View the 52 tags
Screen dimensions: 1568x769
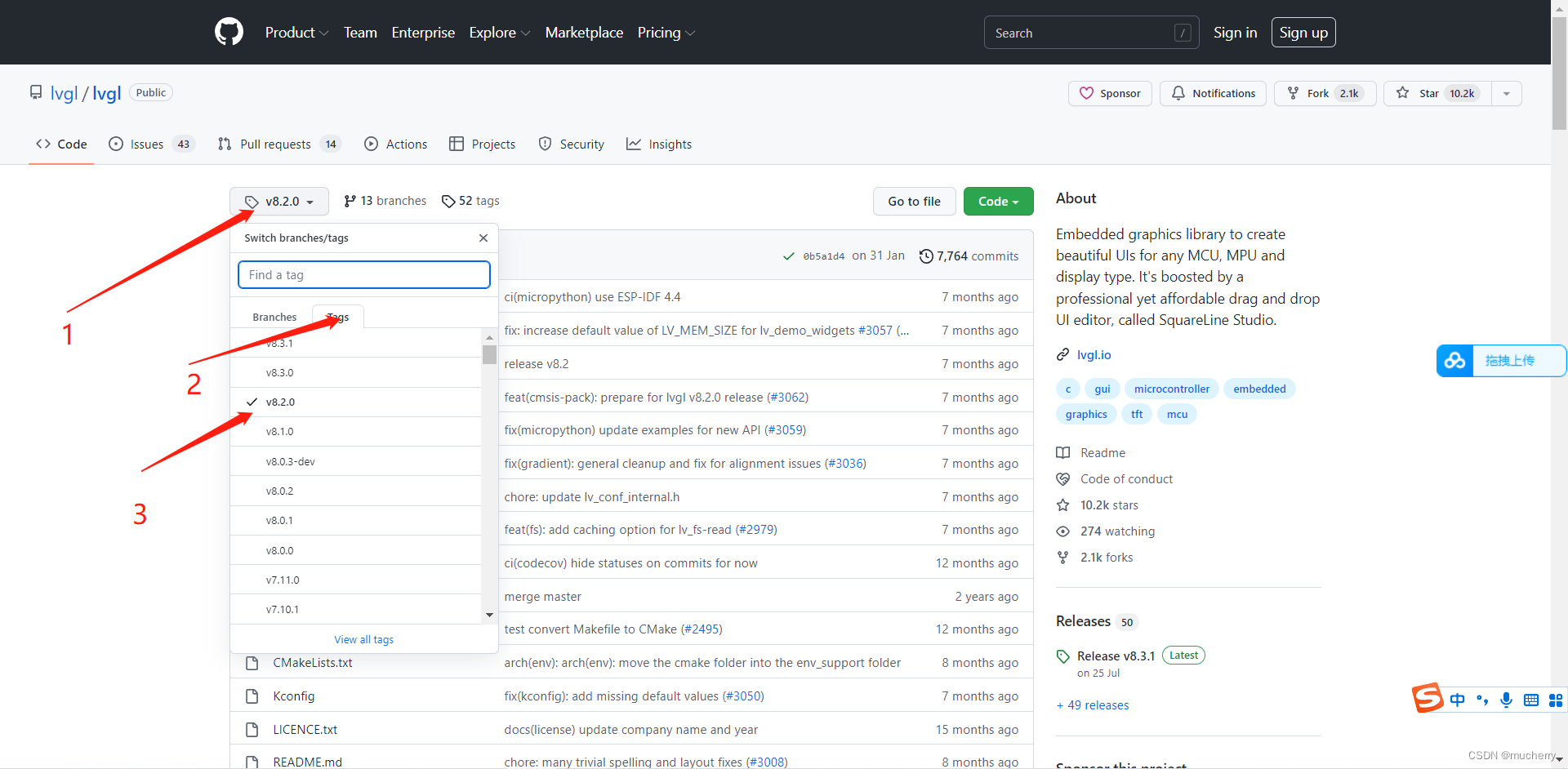470,201
